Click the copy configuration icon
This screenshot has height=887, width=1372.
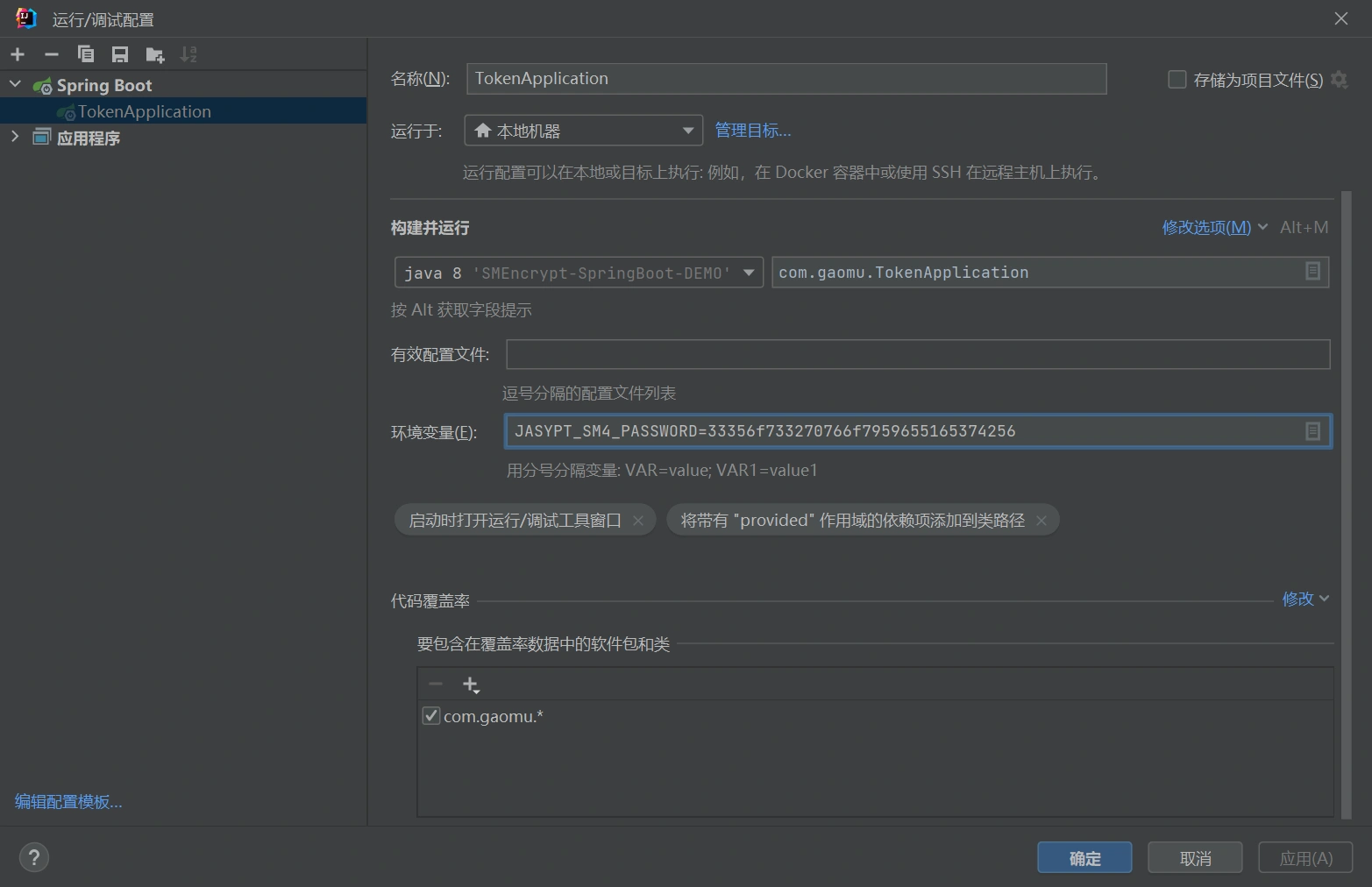point(86,54)
